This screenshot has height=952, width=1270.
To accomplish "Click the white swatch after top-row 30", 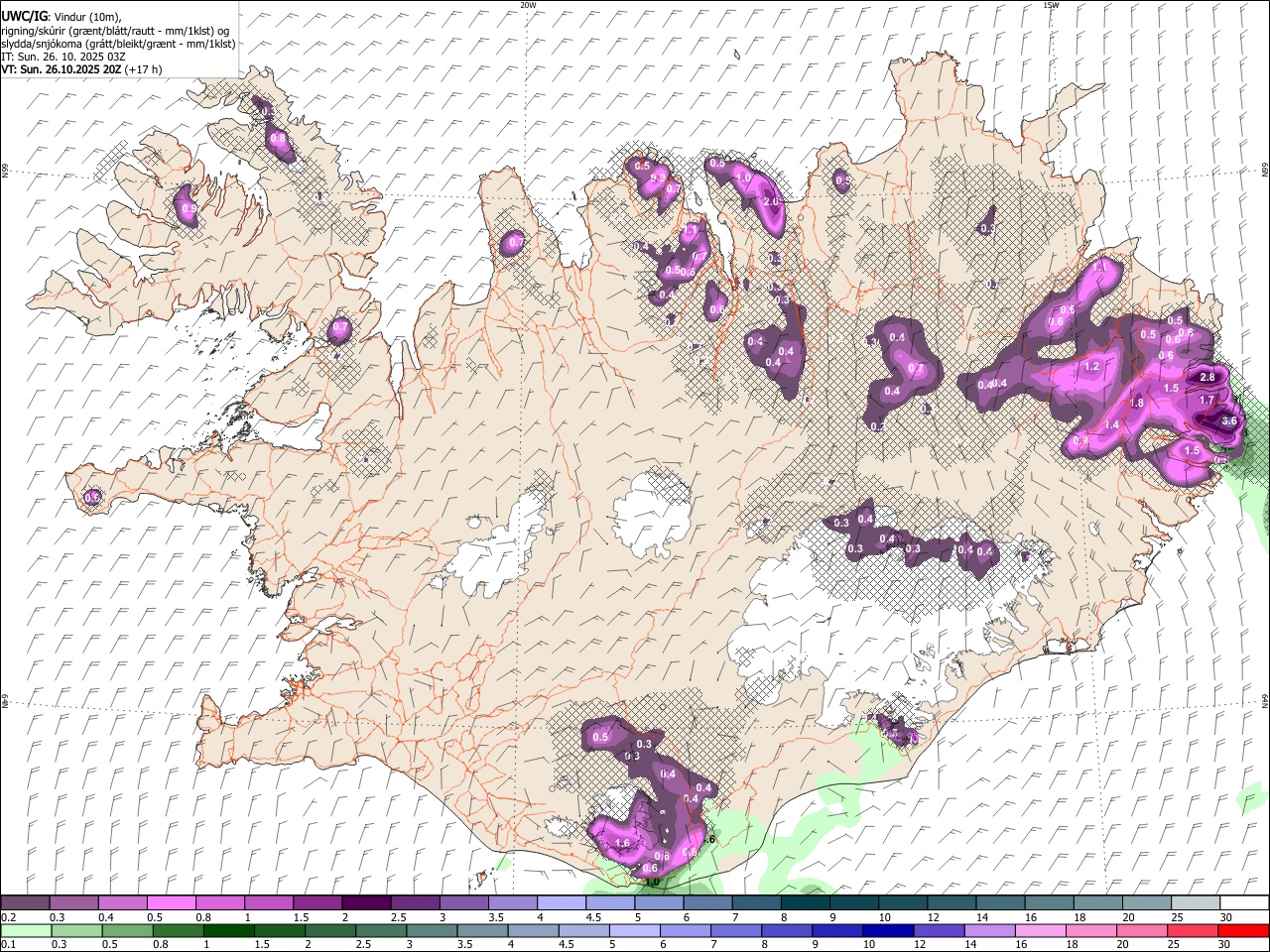I will 1244,903.
